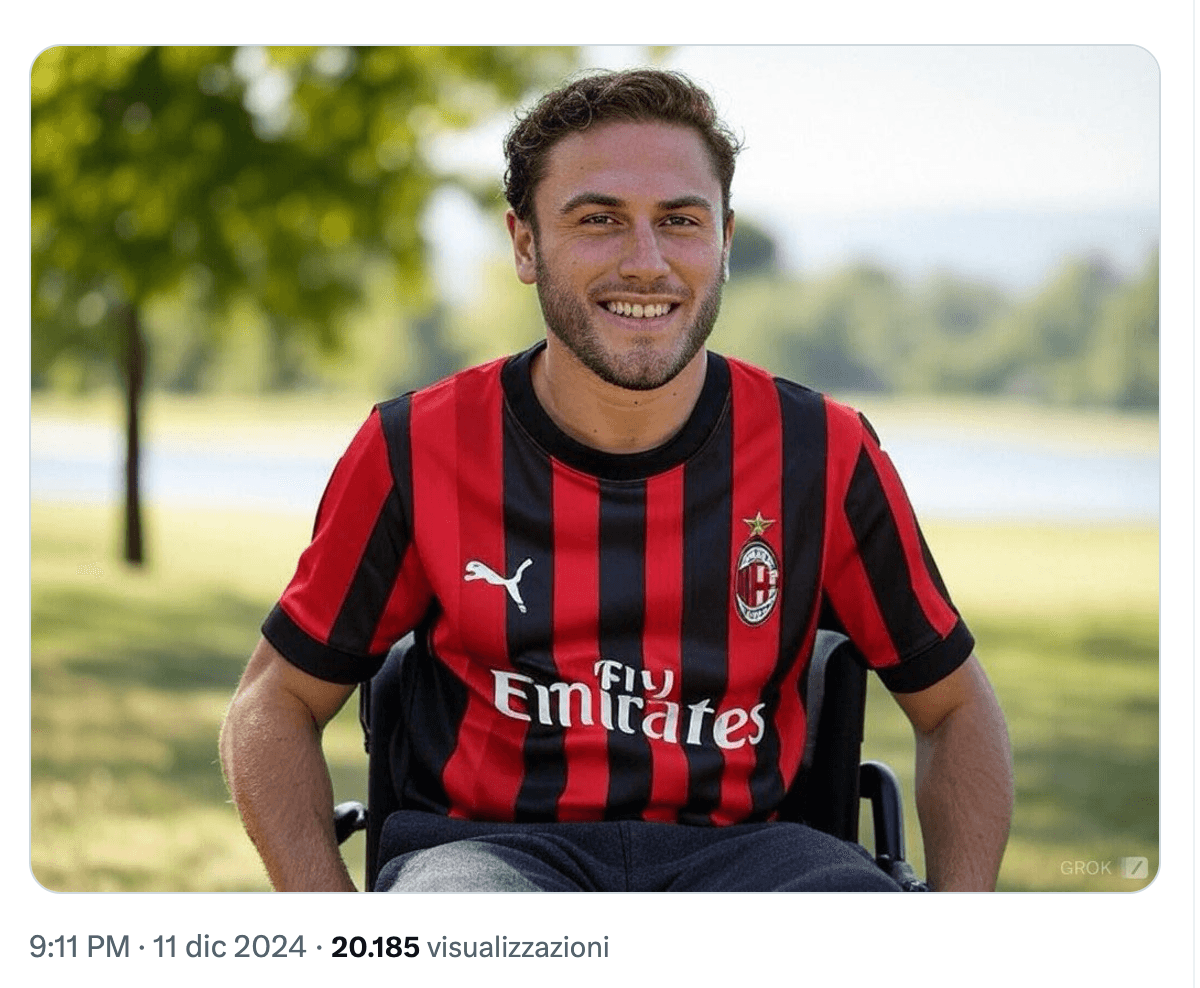Click the 20.185 views count
The image size is (1200, 988).
point(375,946)
